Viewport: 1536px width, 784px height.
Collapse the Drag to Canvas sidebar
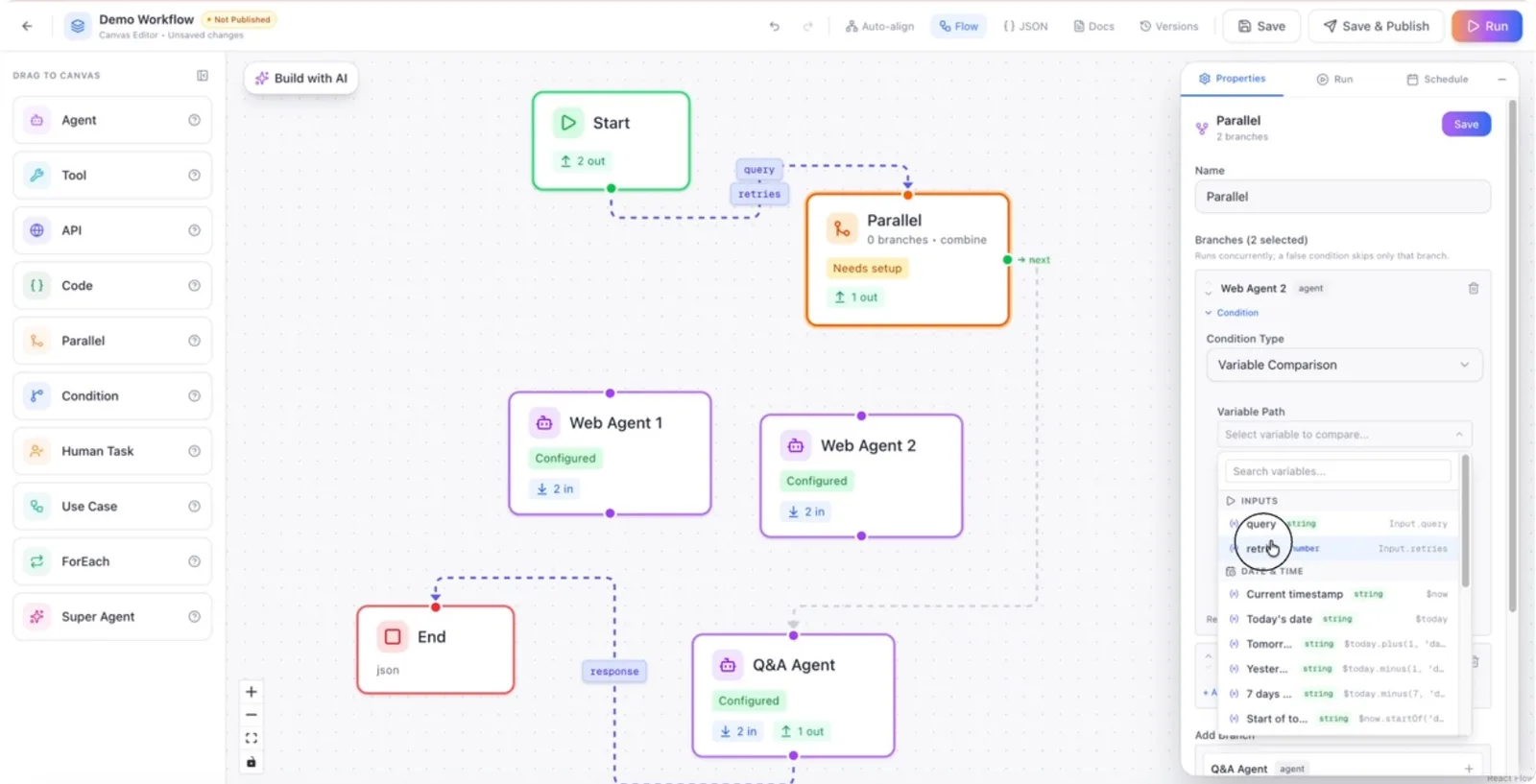click(203, 75)
